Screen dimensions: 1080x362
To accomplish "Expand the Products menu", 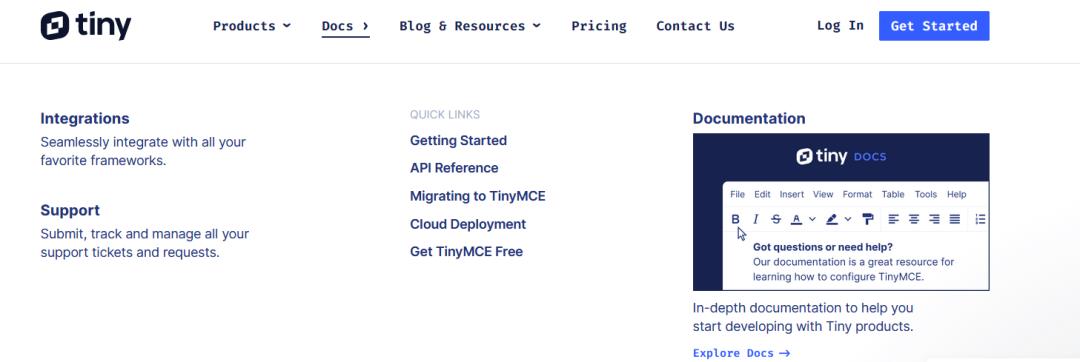I will pyautogui.click(x=251, y=26).
